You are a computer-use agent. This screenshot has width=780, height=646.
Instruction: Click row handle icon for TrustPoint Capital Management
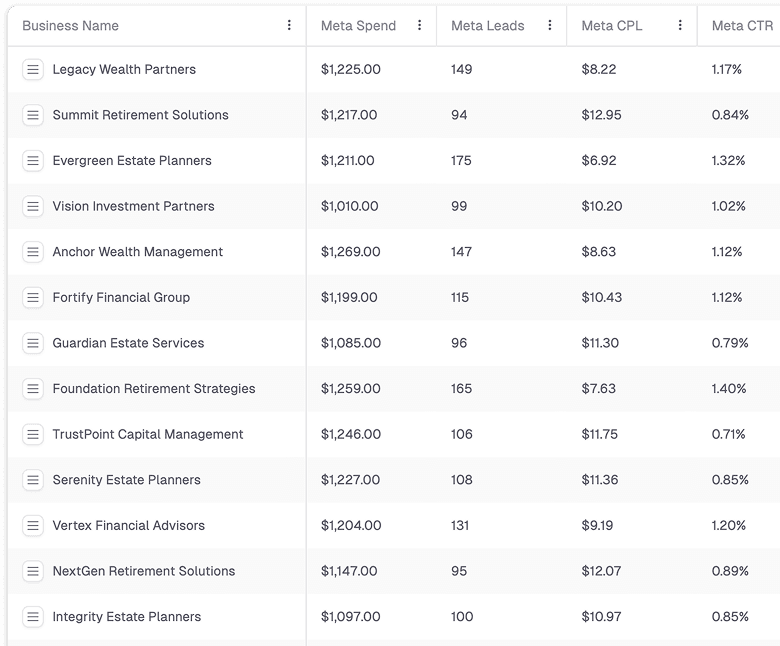[33, 434]
